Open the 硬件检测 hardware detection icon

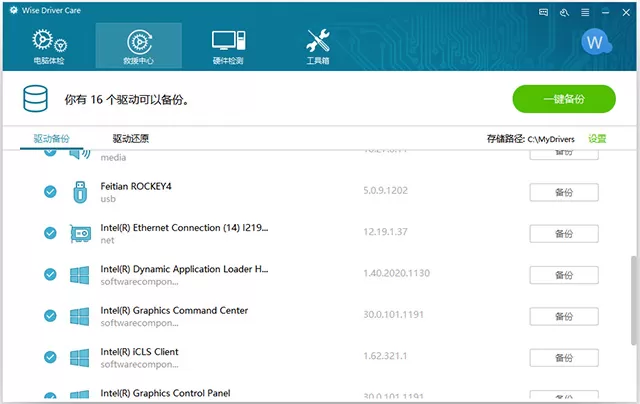(228, 41)
